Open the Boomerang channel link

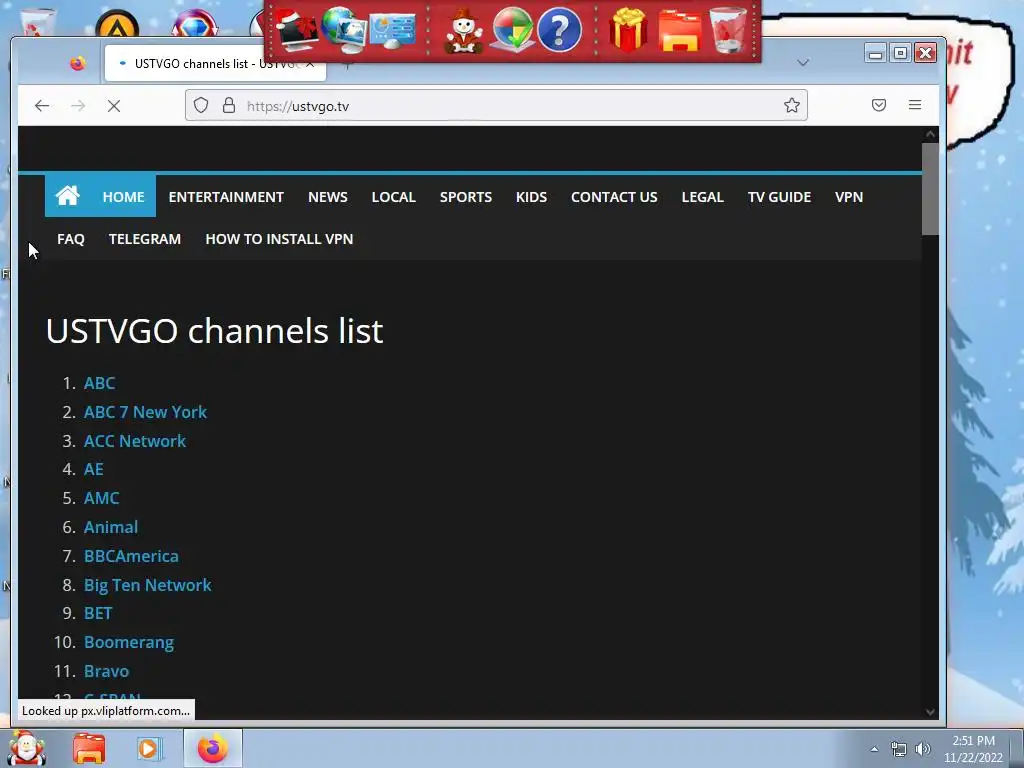[129, 643]
